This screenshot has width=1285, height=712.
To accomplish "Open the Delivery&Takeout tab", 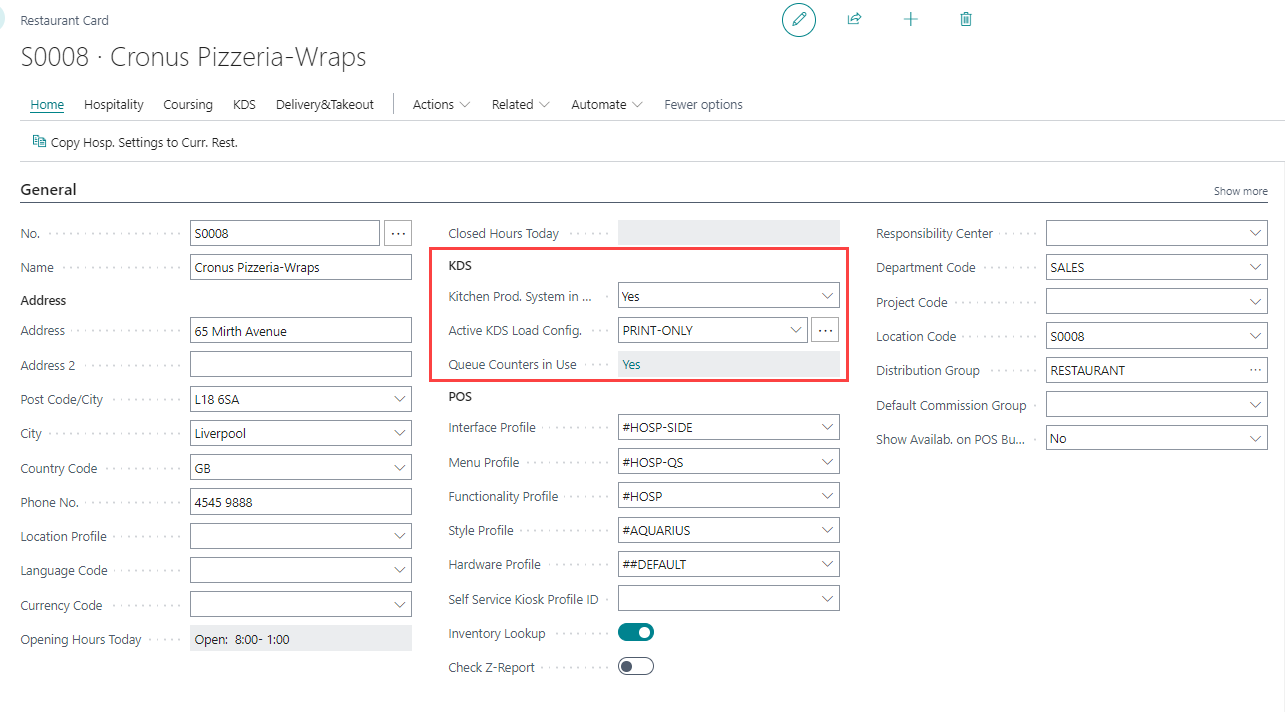I will [324, 105].
